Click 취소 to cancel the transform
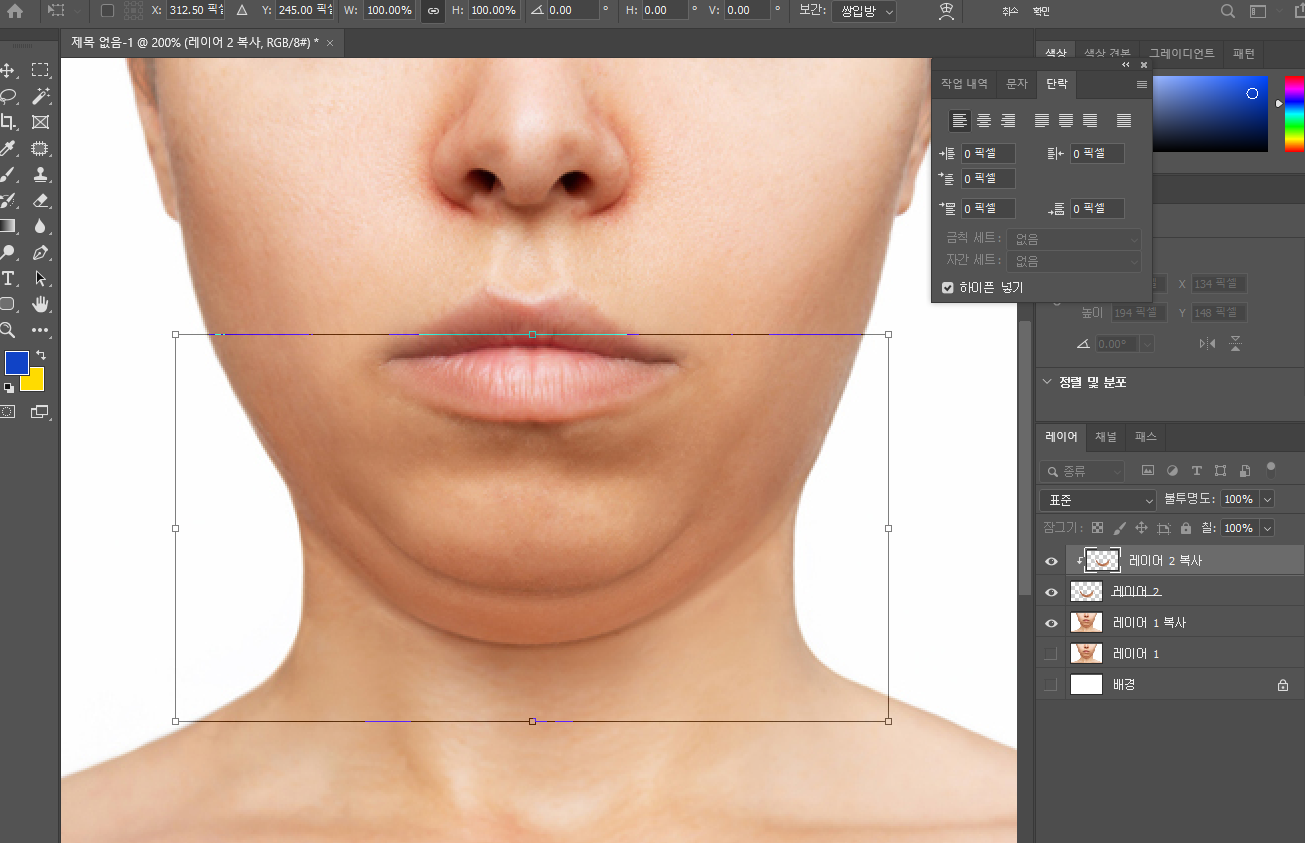Viewport: 1305px width, 843px height. click(1011, 11)
